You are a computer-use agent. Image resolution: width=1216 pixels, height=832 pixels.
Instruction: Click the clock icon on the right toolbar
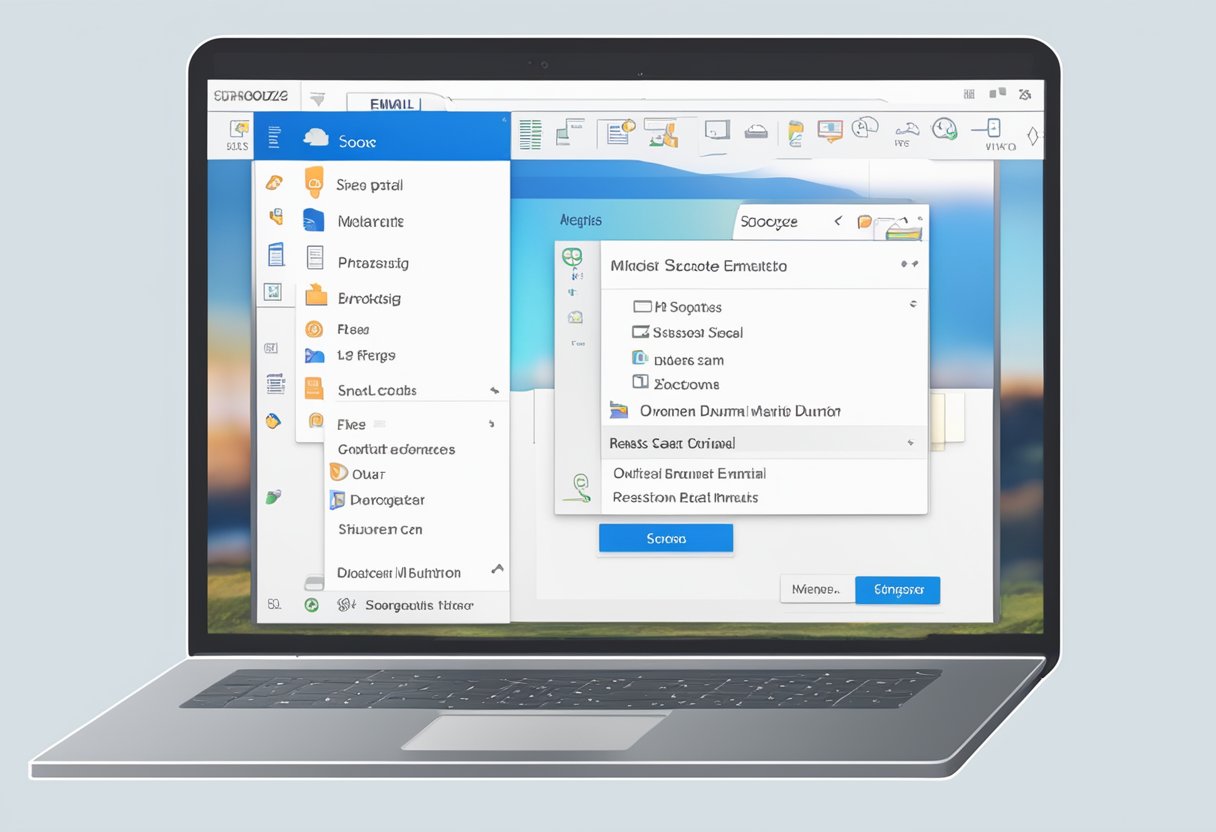944,130
